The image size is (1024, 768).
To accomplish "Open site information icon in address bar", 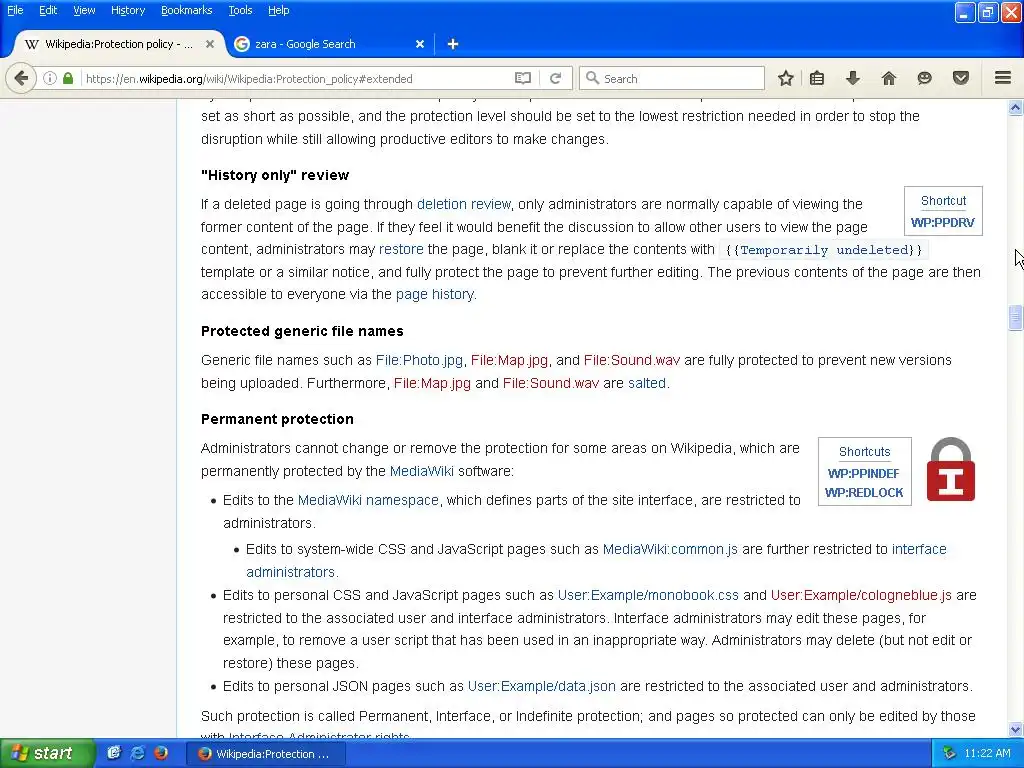I will [x=50, y=78].
